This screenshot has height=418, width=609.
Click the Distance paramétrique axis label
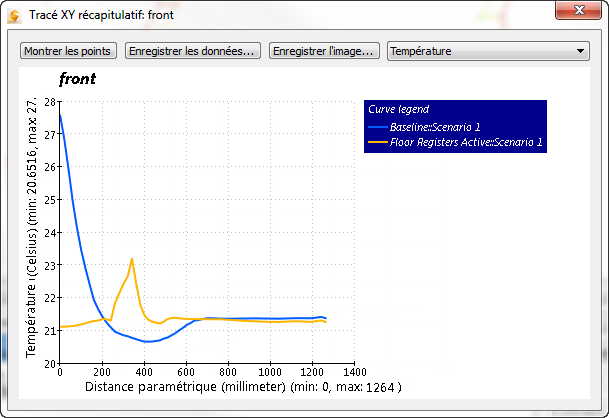tap(243, 387)
